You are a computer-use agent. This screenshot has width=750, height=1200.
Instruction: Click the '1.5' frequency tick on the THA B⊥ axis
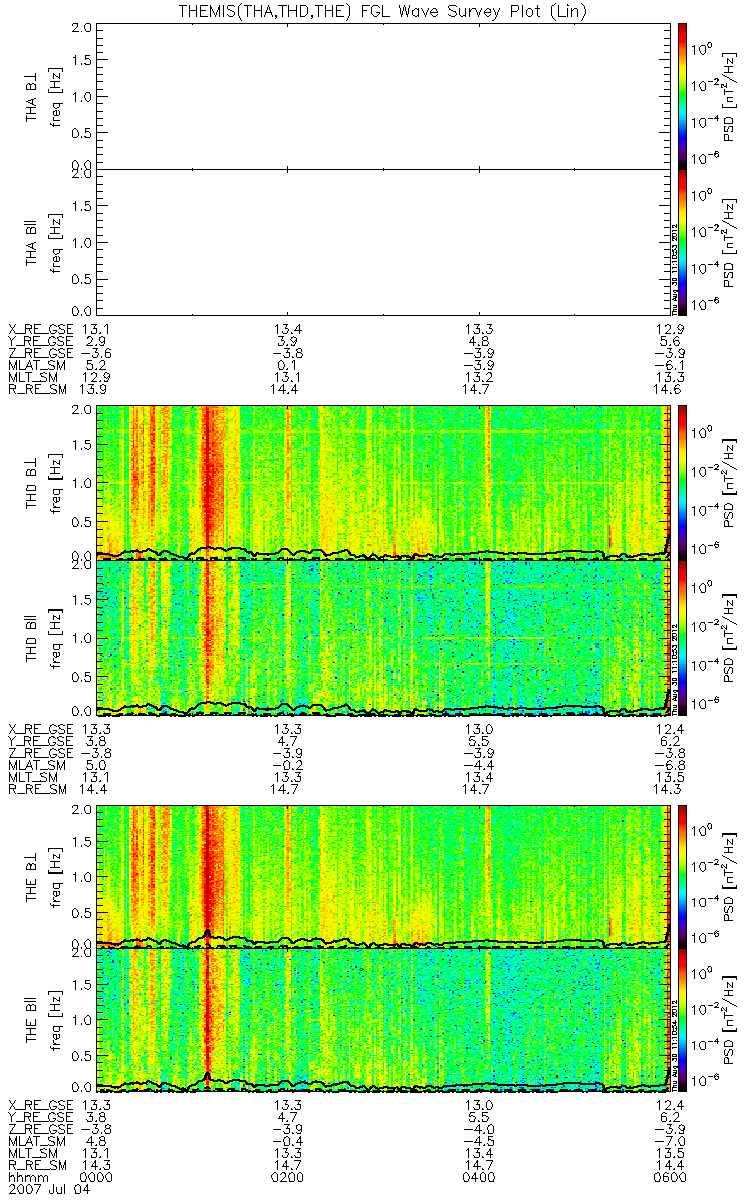pyautogui.click(x=83, y=60)
